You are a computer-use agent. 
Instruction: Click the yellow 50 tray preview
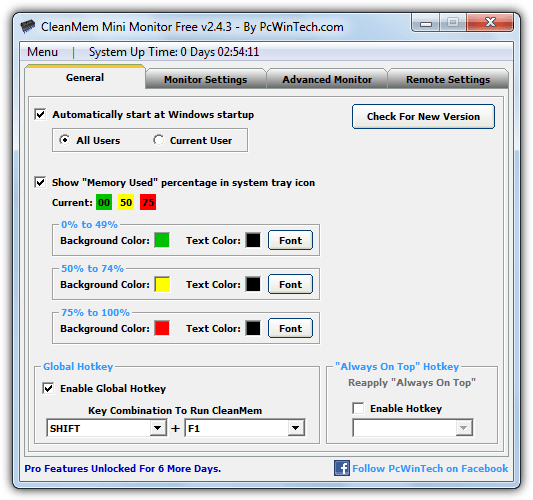click(x=126, y=202)
